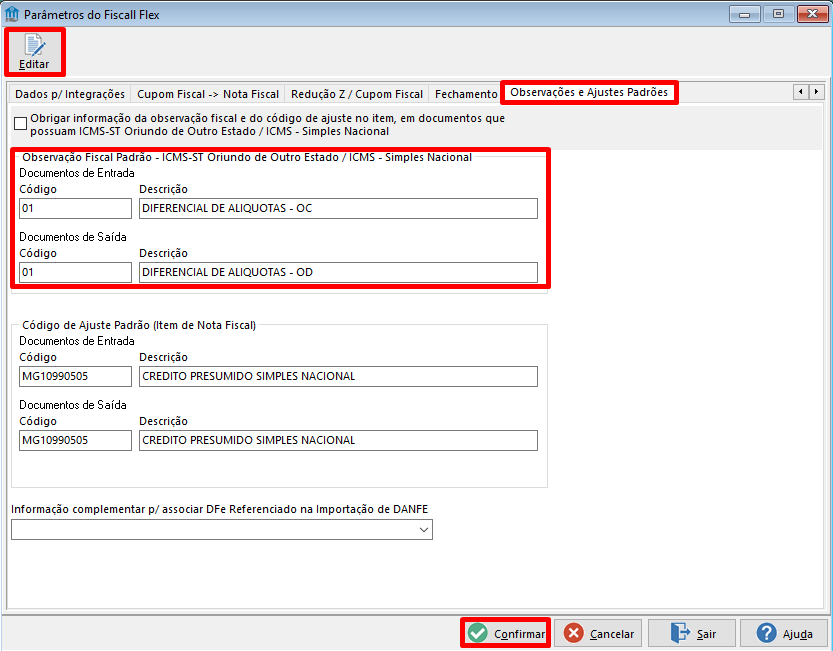Click Observação Fiscal Entrada Código field 01
This screenshot has height=651, width=833.
(x=75, y=208)
